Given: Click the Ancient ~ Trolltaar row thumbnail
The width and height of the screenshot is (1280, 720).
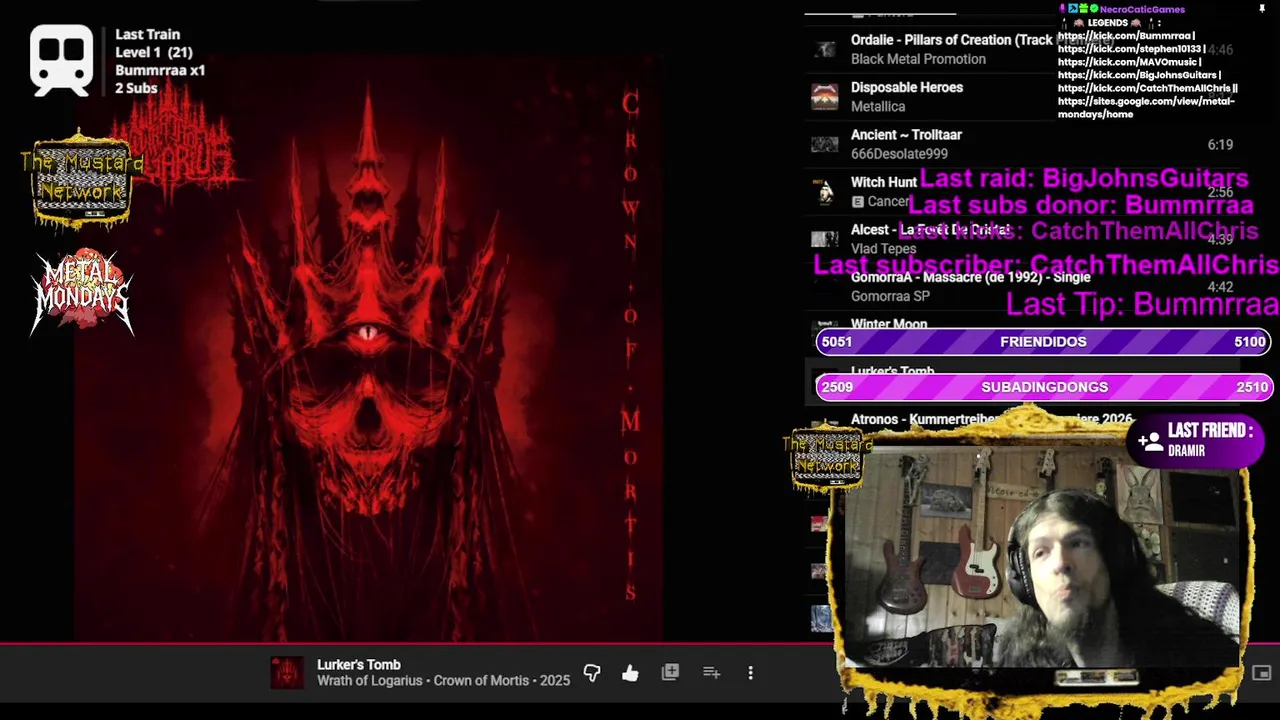Looking at the screenshot, I should (x=824, y=144).
